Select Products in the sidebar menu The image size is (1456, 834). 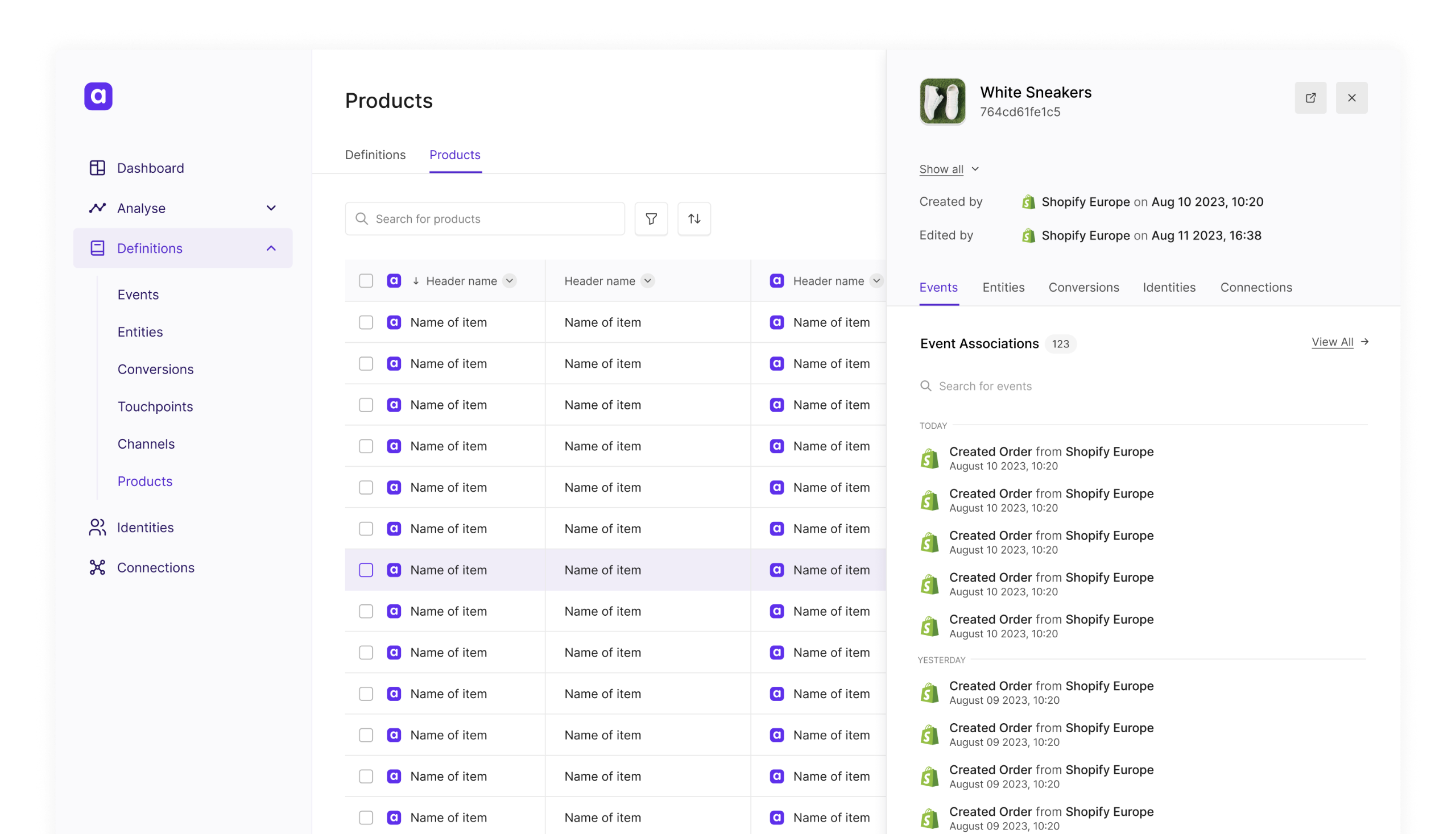coord(144,481)
